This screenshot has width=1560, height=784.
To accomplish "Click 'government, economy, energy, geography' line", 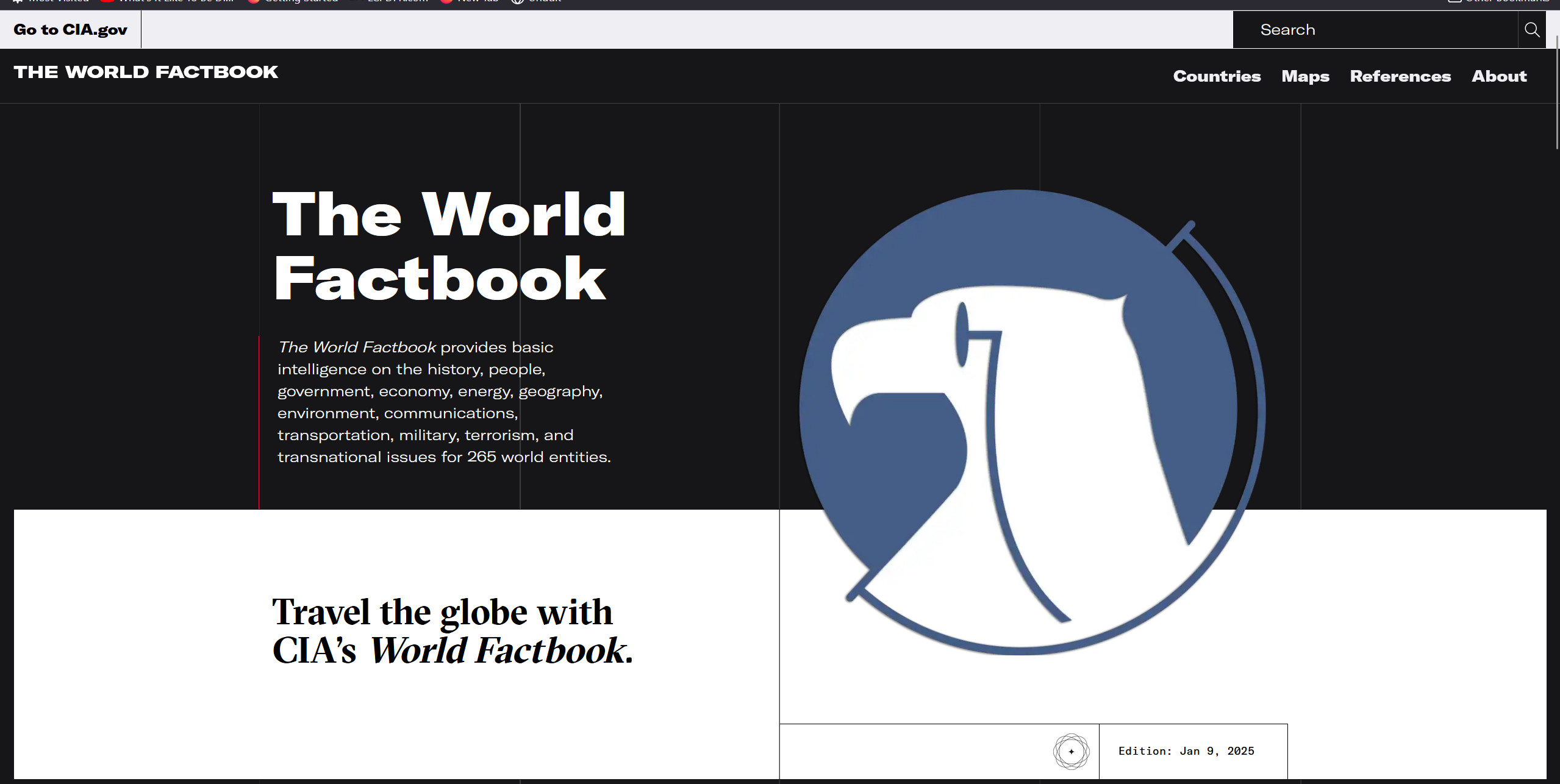I will (440, 391).
